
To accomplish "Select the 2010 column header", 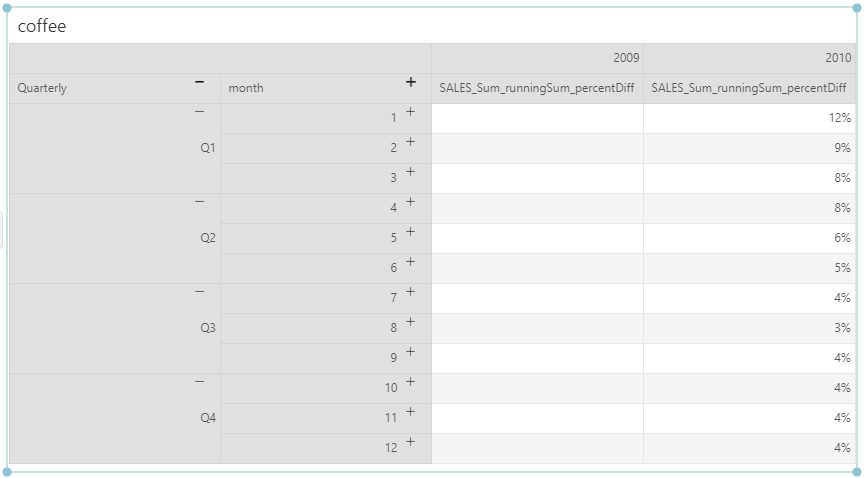I will tap(838, 58).
